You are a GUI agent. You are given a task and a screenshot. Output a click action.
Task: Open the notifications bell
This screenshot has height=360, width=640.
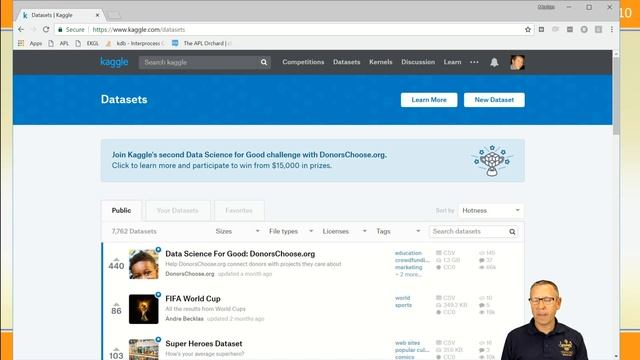point(494,62)
